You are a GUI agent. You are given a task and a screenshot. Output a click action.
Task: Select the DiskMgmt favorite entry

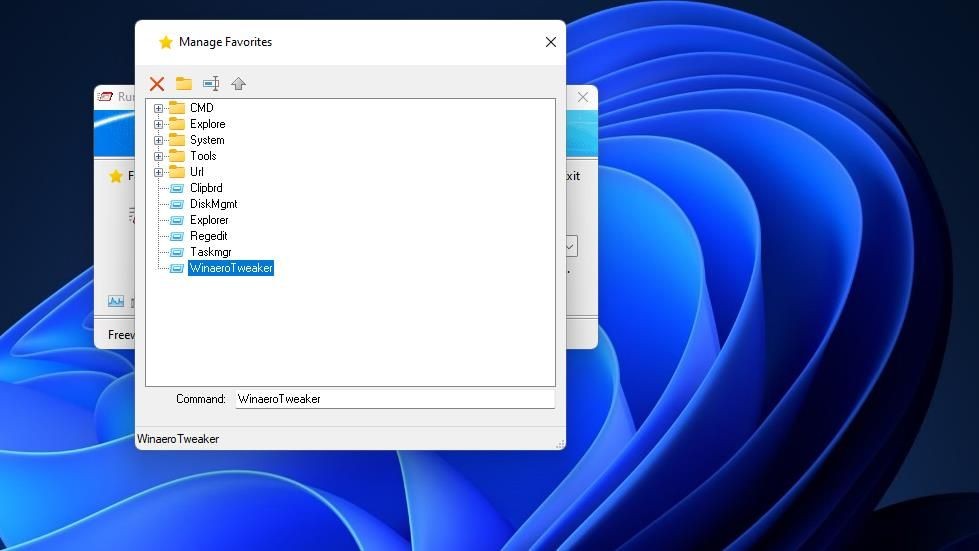click(x=214, y=204)
